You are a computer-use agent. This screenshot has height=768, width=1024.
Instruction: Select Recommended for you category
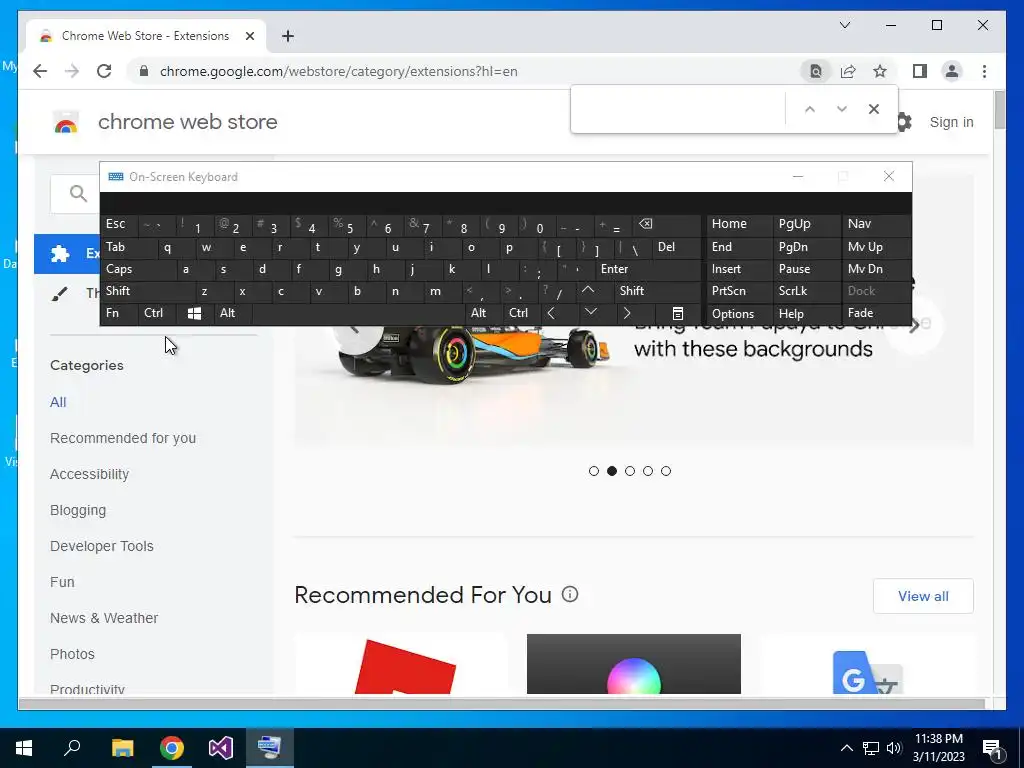123,438
